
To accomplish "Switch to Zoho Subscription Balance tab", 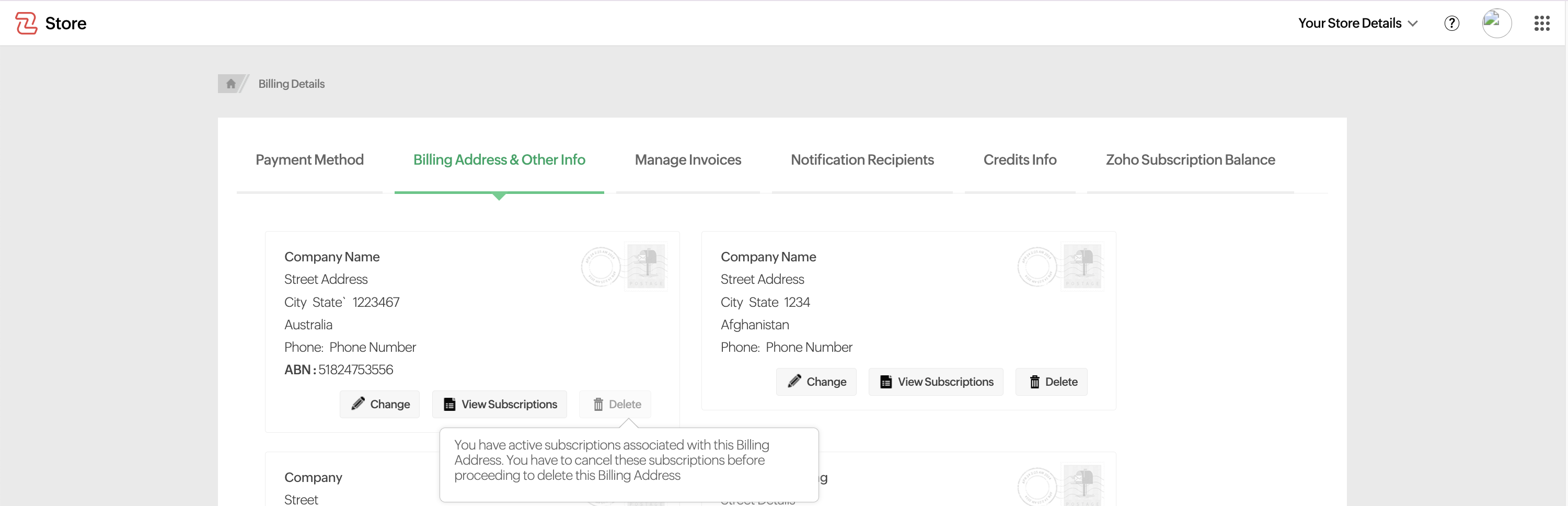I will pos(1190,159).
